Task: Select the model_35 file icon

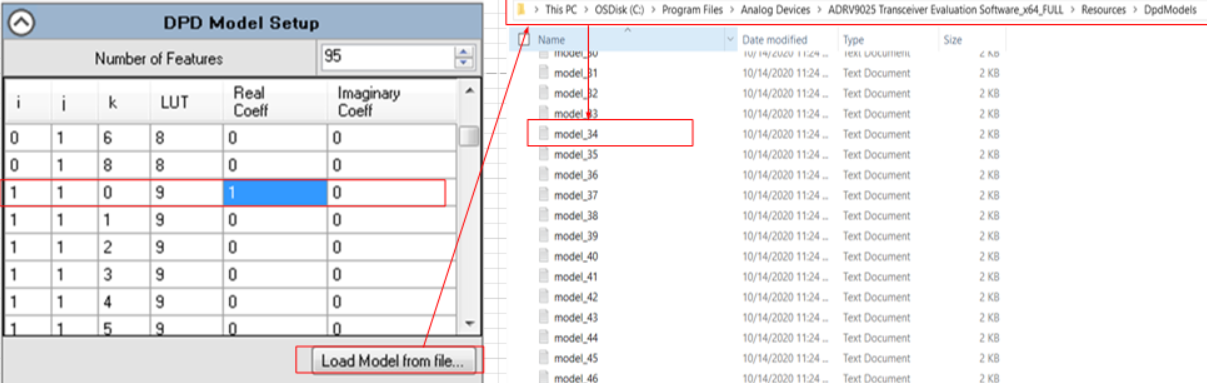Action: tap(544, 154)
